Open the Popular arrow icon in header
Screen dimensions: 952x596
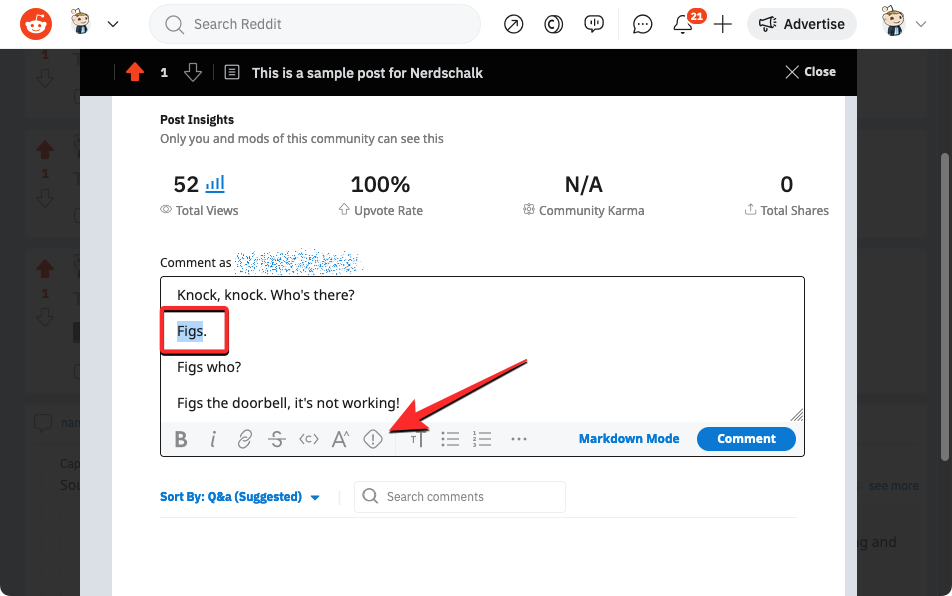pos(514,24)
